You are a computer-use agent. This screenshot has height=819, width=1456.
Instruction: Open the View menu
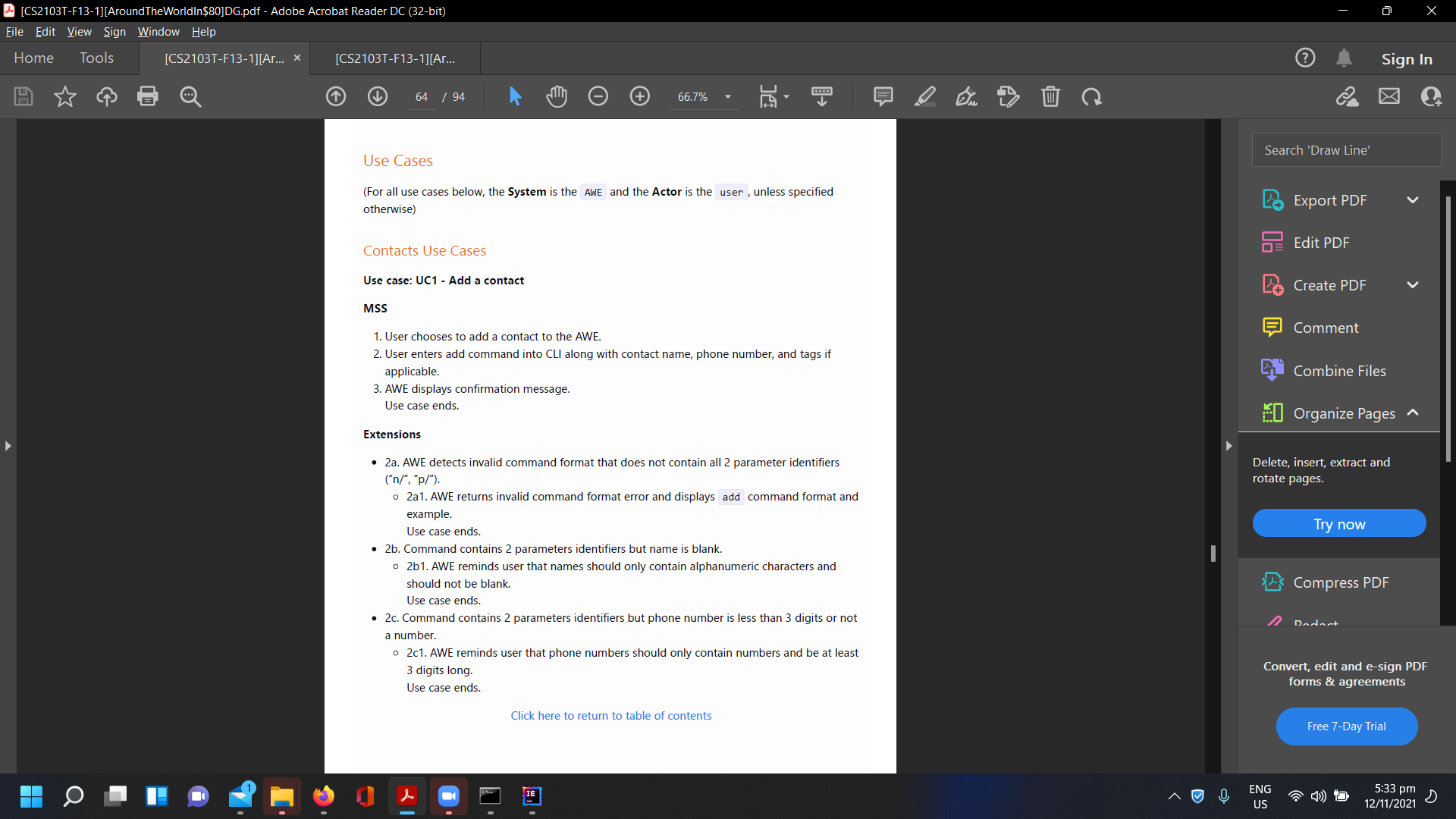coord(79,32)
